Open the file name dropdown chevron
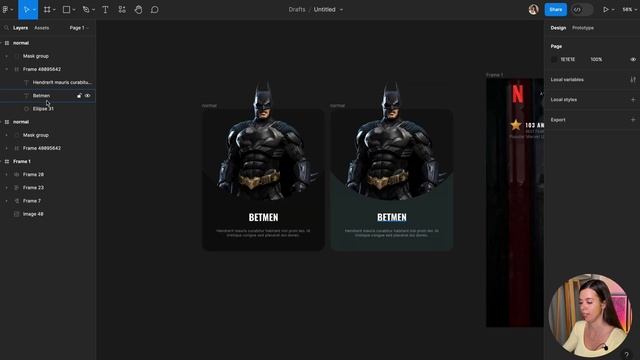 341,10
